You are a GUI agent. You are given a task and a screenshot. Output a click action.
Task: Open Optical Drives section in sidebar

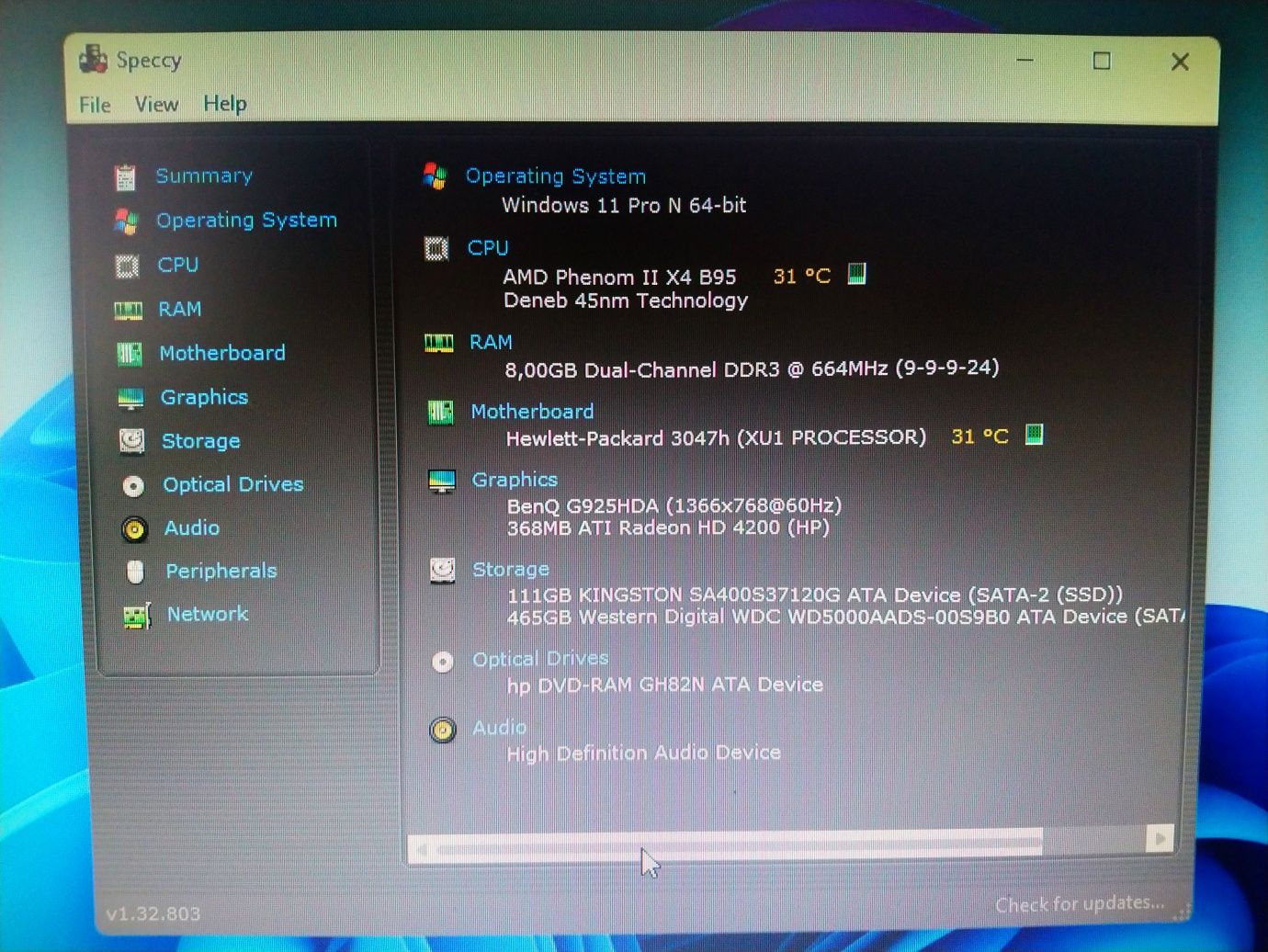tap(233, 484)
